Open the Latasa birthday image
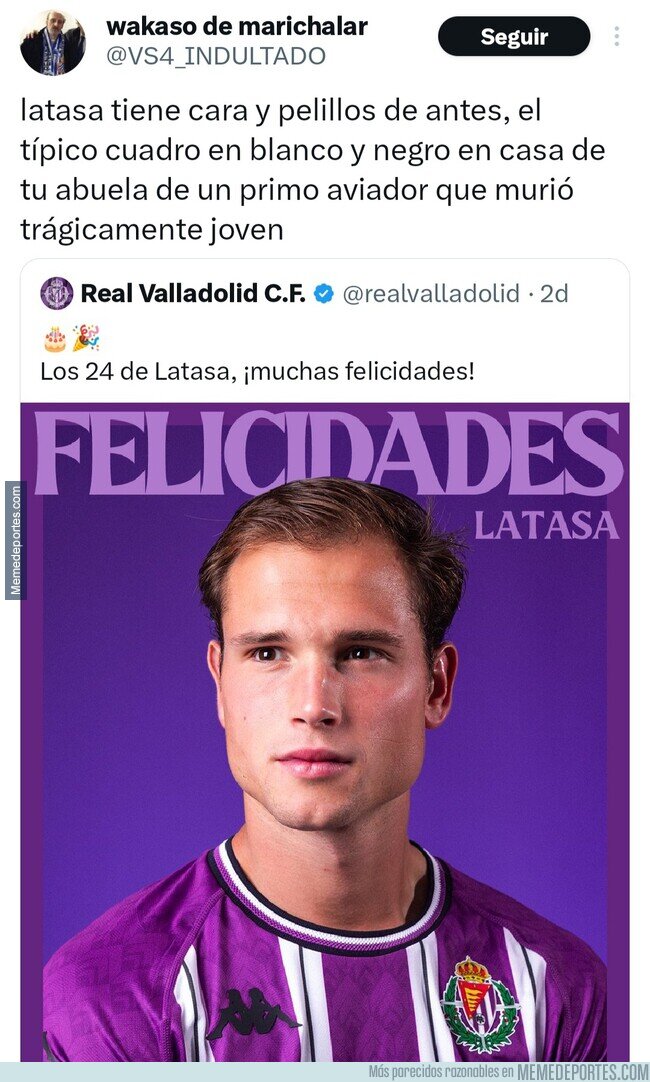This screenshot has width=650, height=1082. [x=325, y=732]
